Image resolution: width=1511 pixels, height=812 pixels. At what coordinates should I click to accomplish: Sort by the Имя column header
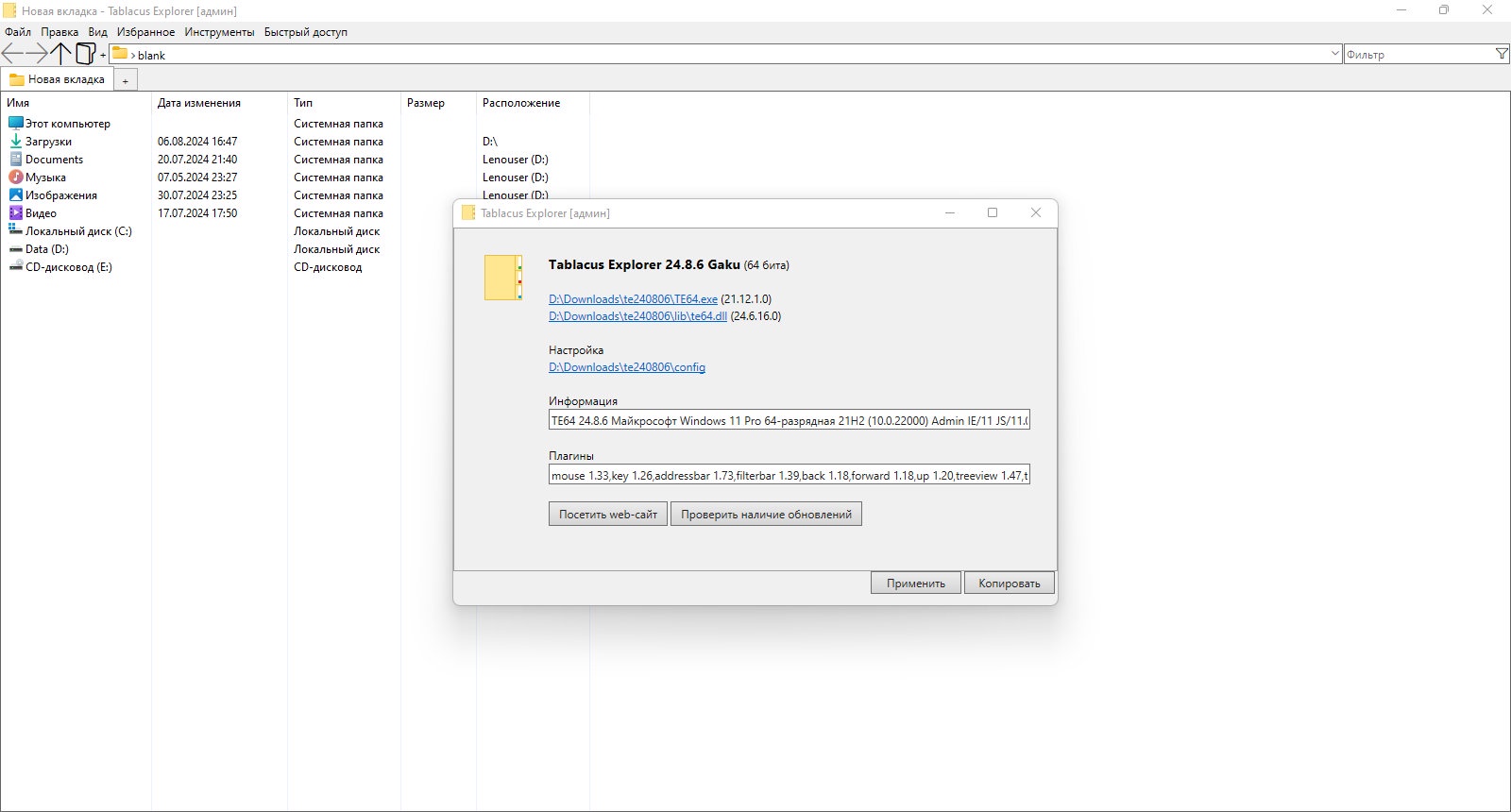(76, 103)
